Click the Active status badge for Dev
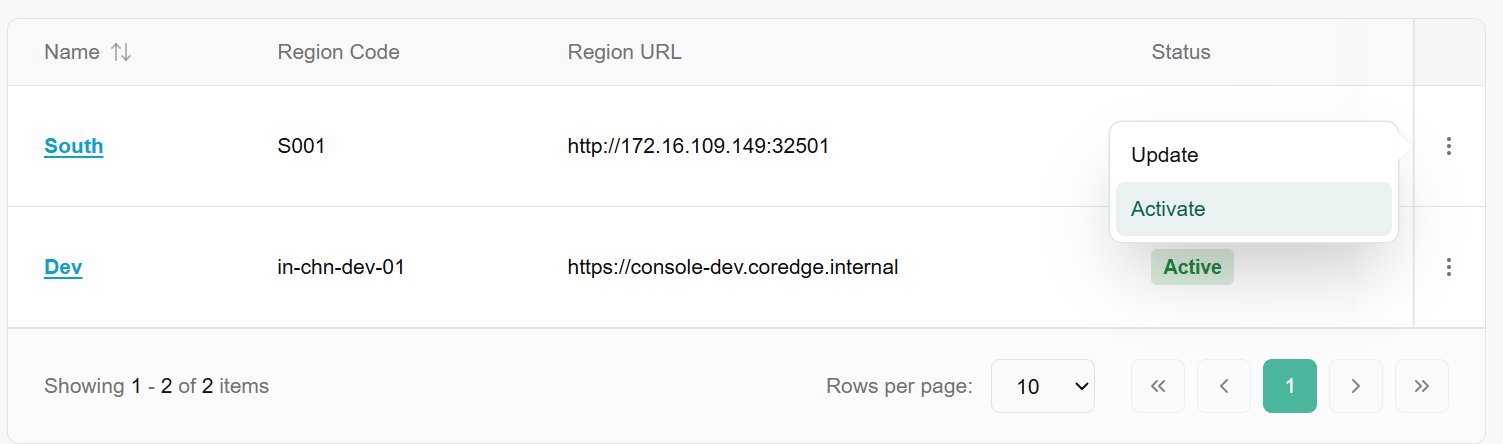1503x444 pixels. (1192, 267)
